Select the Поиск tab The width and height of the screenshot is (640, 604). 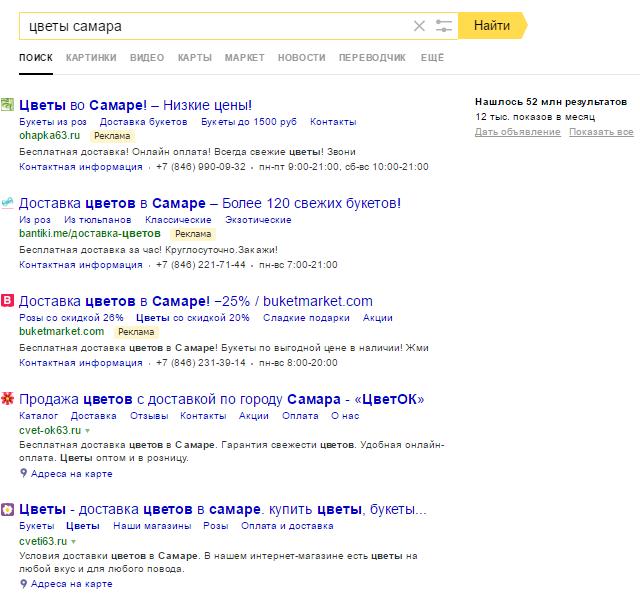click(x=36, y=58)
